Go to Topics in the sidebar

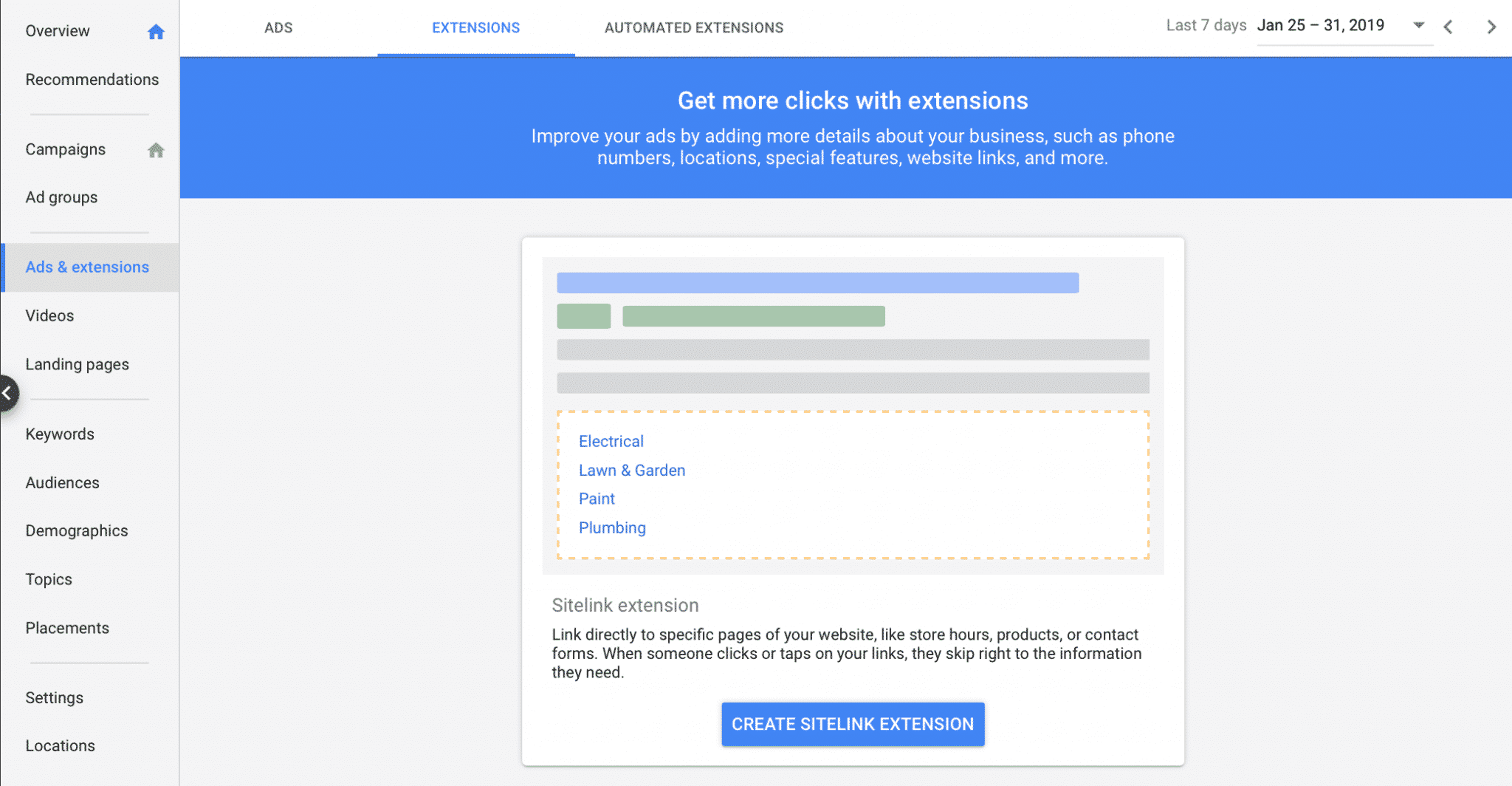[x=49, y=579]
